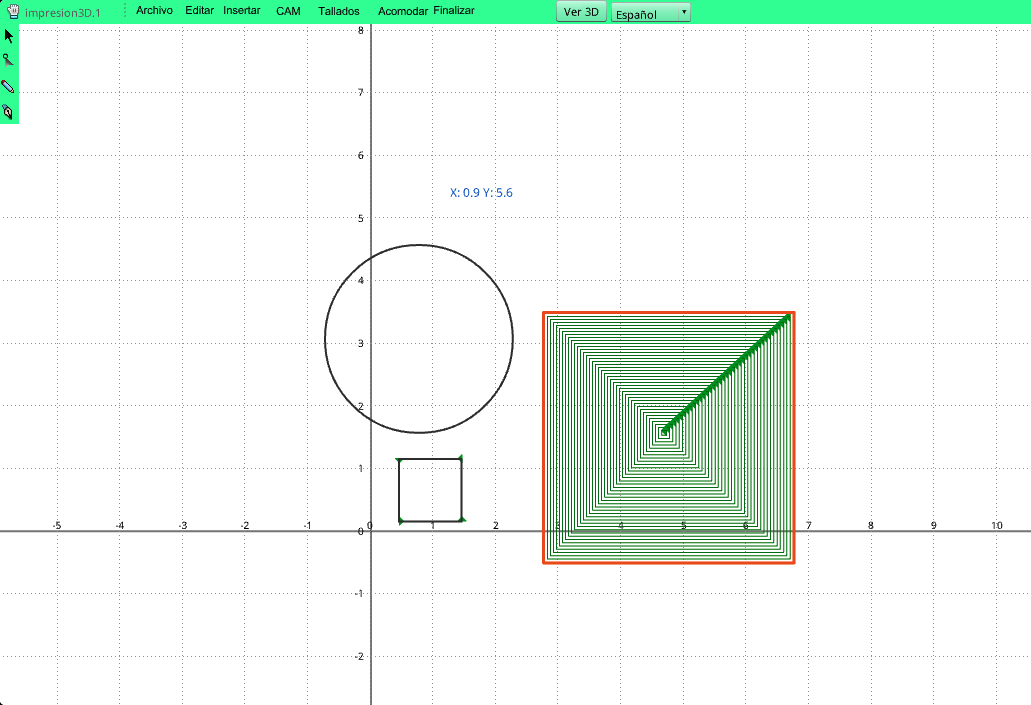The width and height of the screenshot is (1031, 705).
Task: Select the arrow pointer tool
Action: point(9,36)
